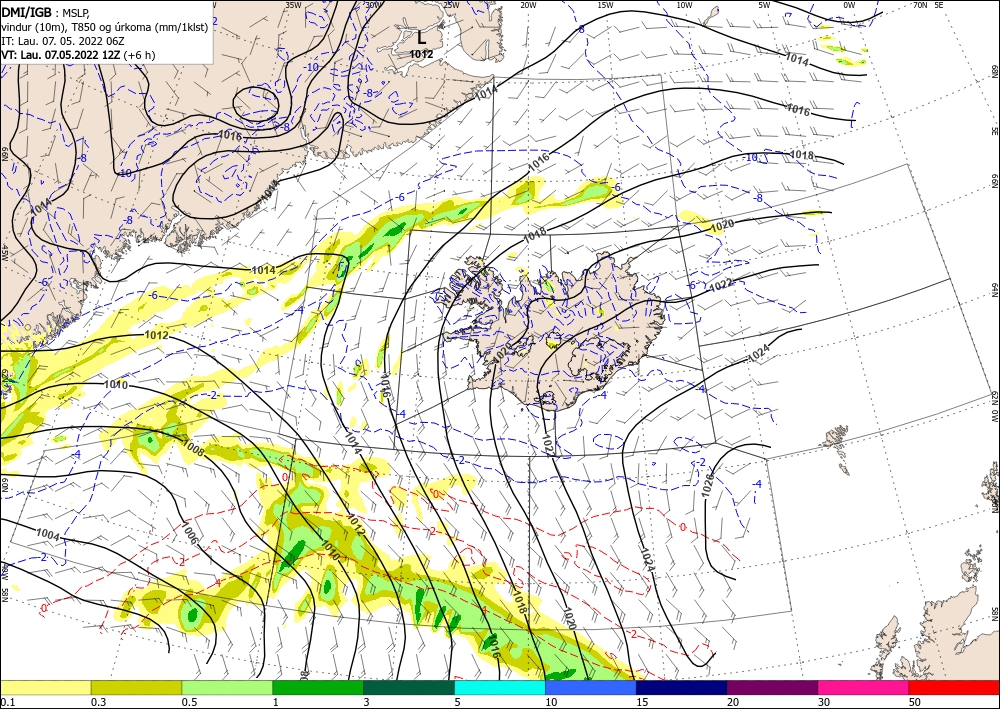
Task: Click the 15 legend scale number
Action: coord(642,702)
